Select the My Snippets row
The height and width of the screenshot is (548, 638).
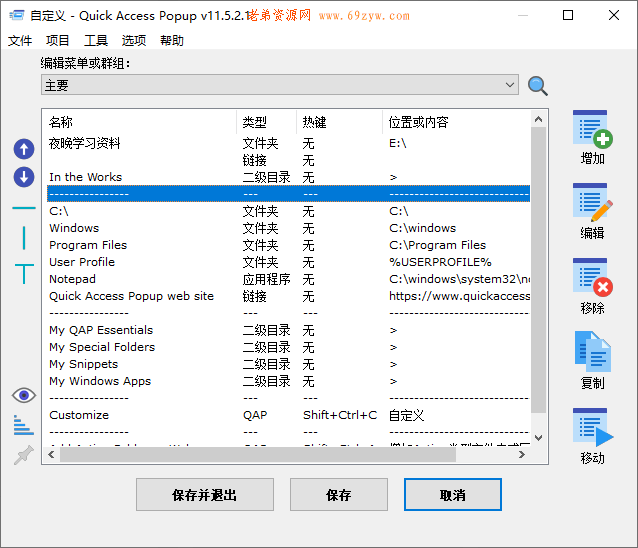(x=288, y=364)
